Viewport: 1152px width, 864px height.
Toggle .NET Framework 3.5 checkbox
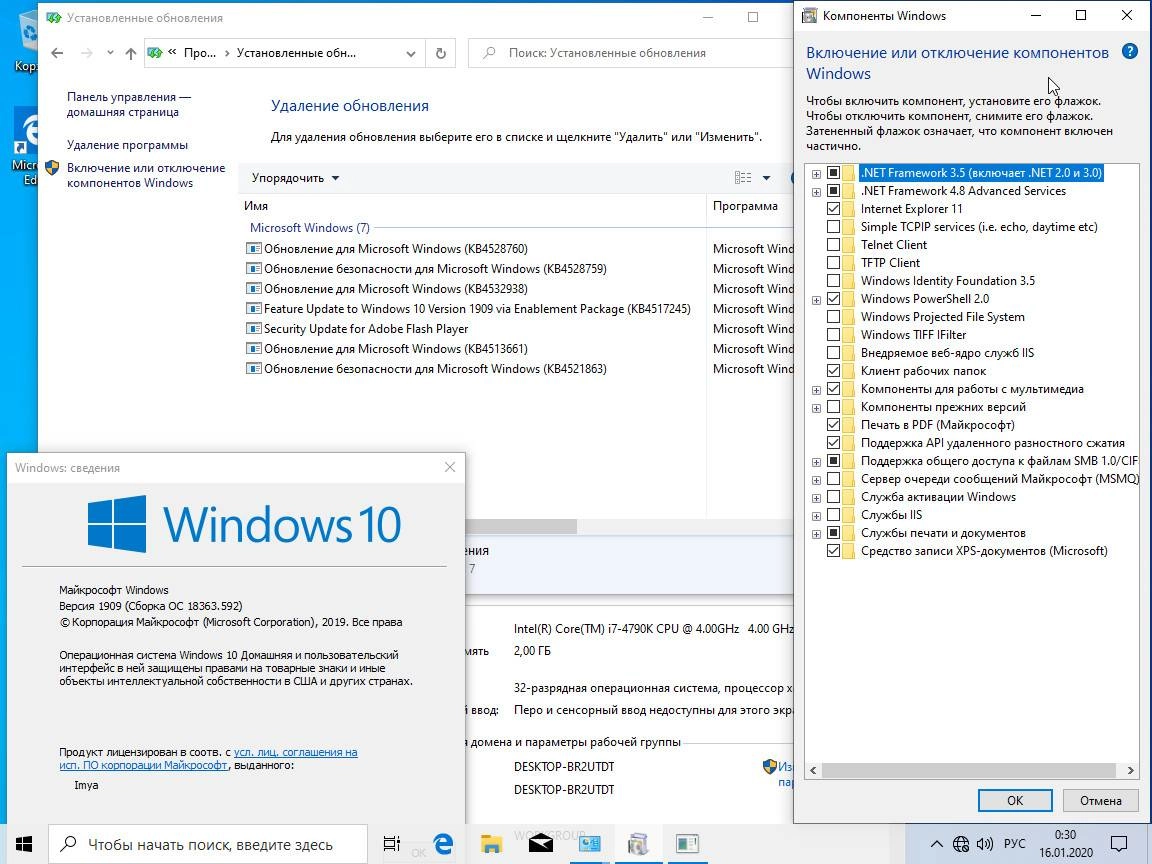coord(833,173)
